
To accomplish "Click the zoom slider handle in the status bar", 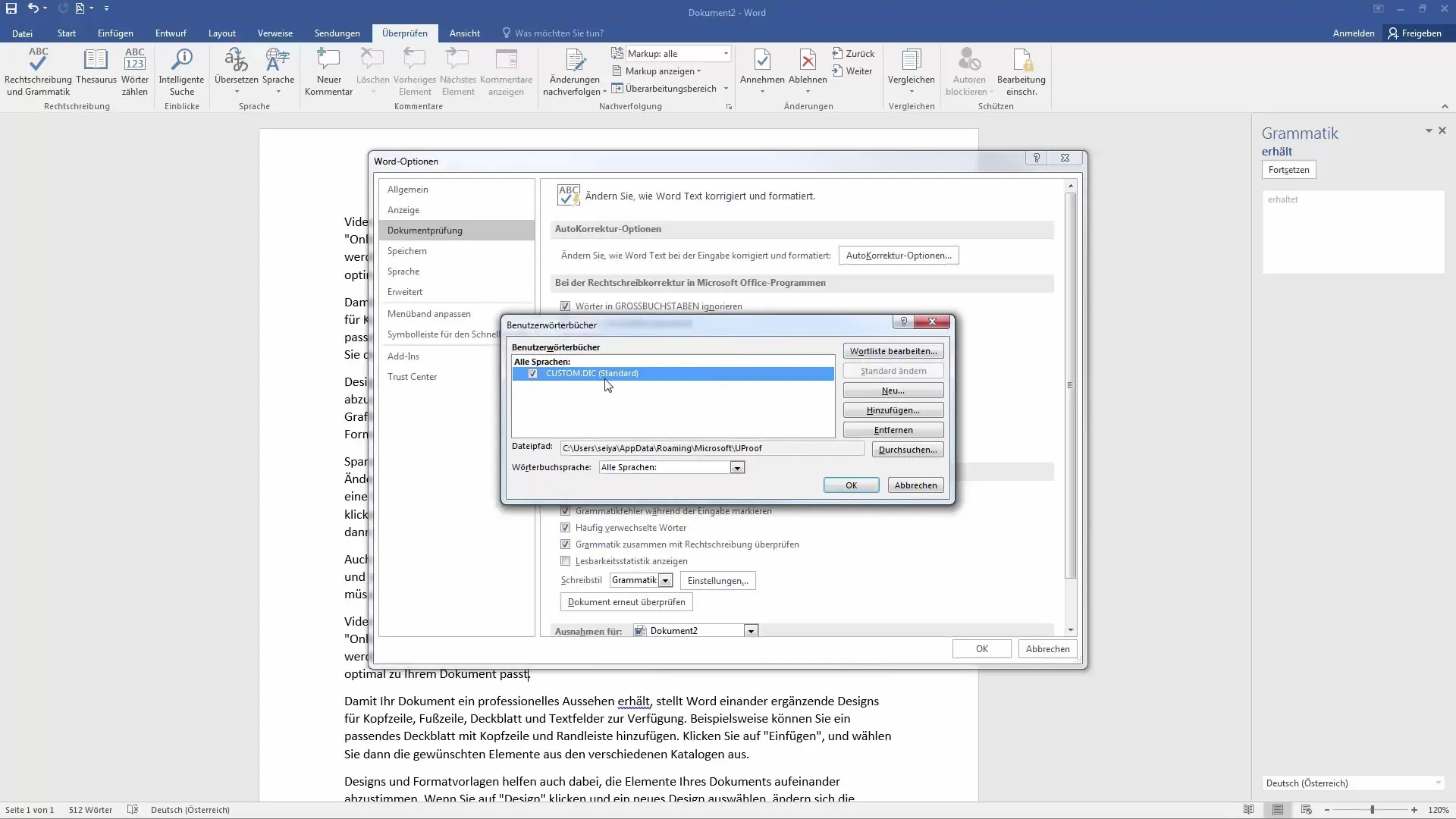I will pyautogui.click(x=1372, y=810).
